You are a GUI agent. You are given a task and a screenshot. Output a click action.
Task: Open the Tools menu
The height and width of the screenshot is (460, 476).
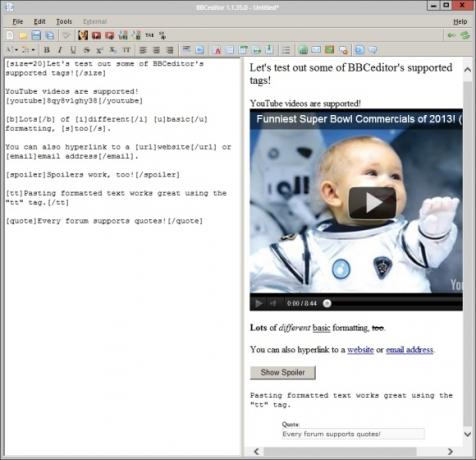pos(64,22)
